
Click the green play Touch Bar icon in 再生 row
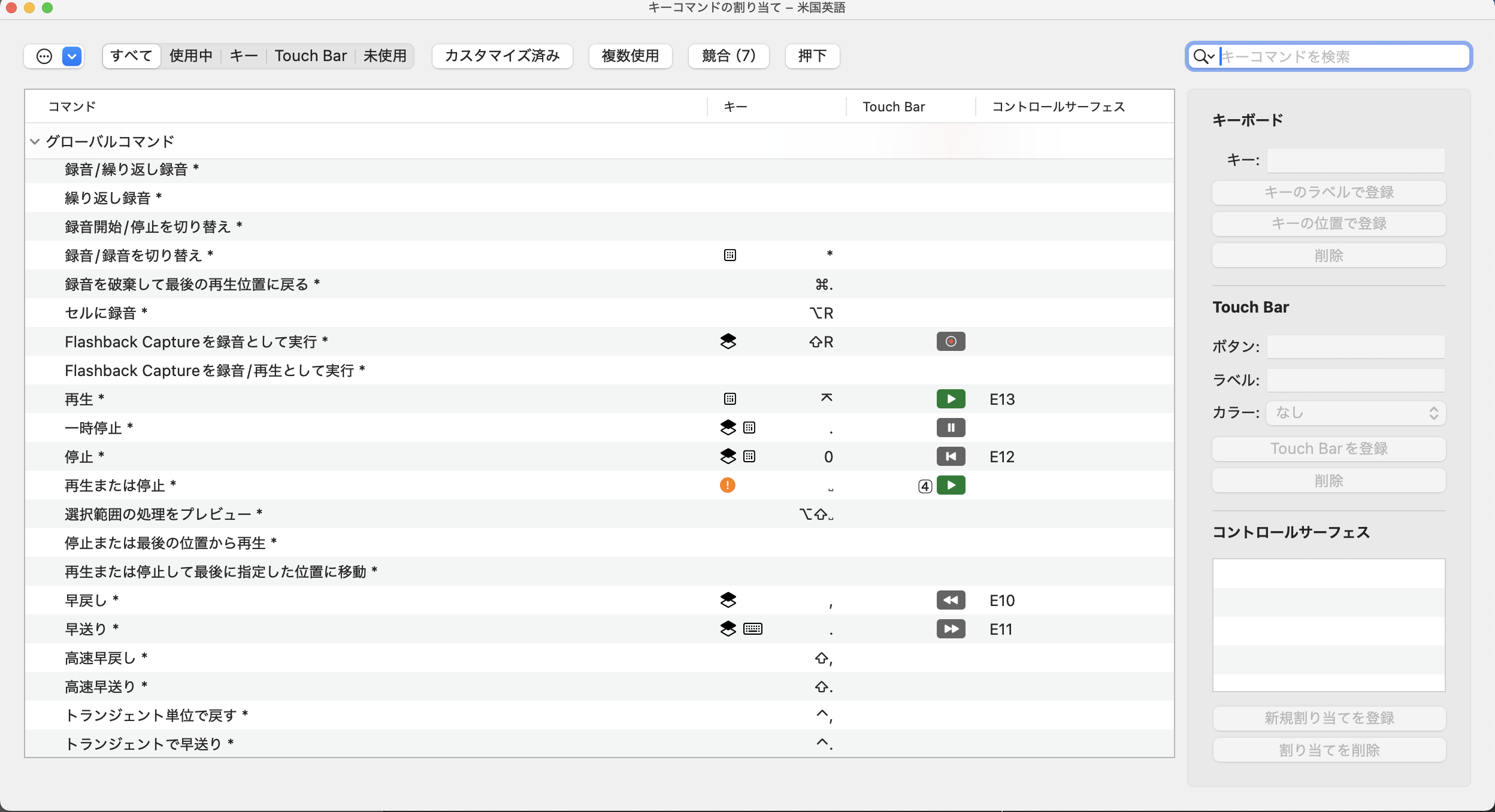(951, 399)
